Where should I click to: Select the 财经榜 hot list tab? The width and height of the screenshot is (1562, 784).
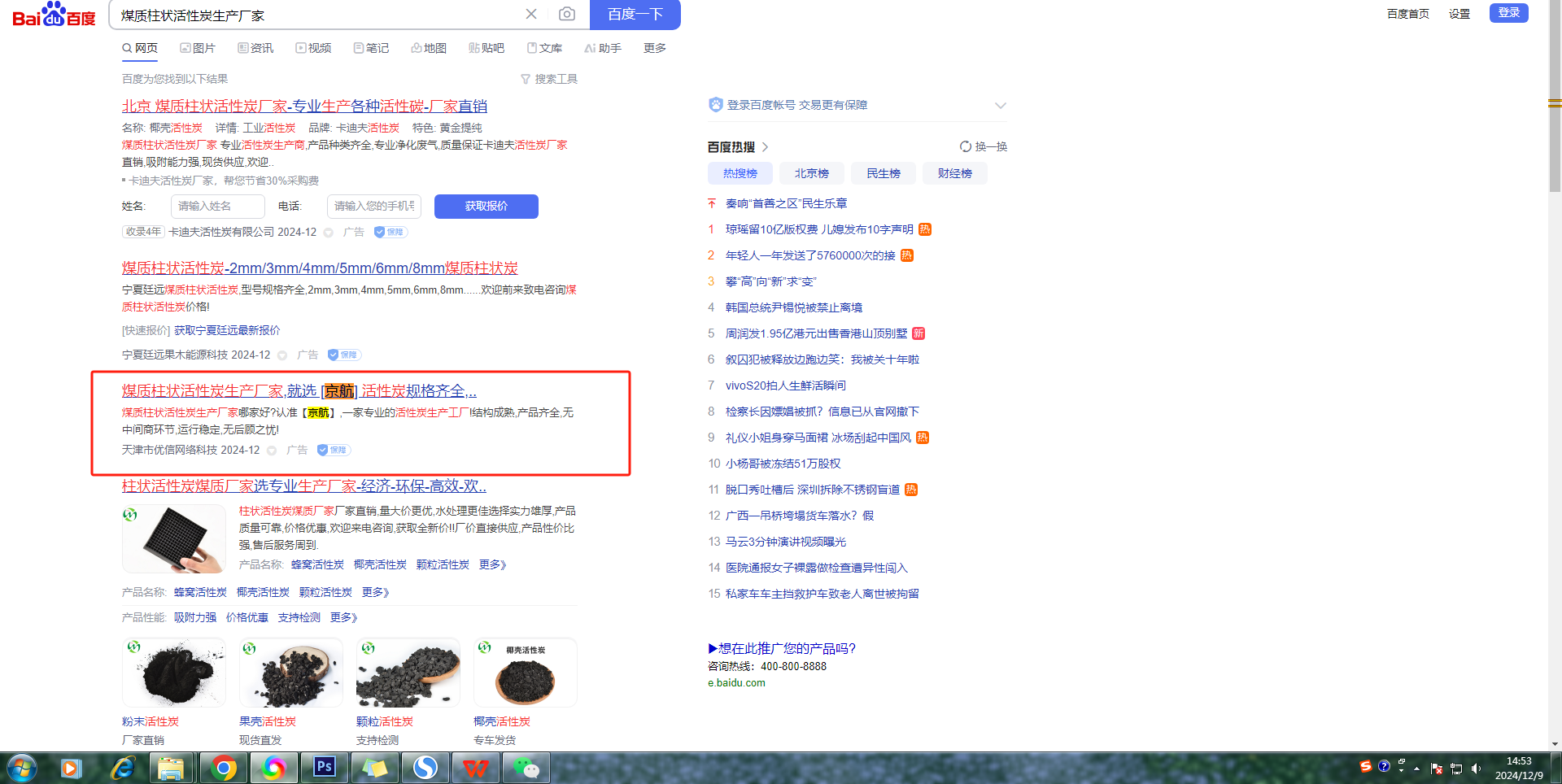pyautogui.click(x=955, y=173)
